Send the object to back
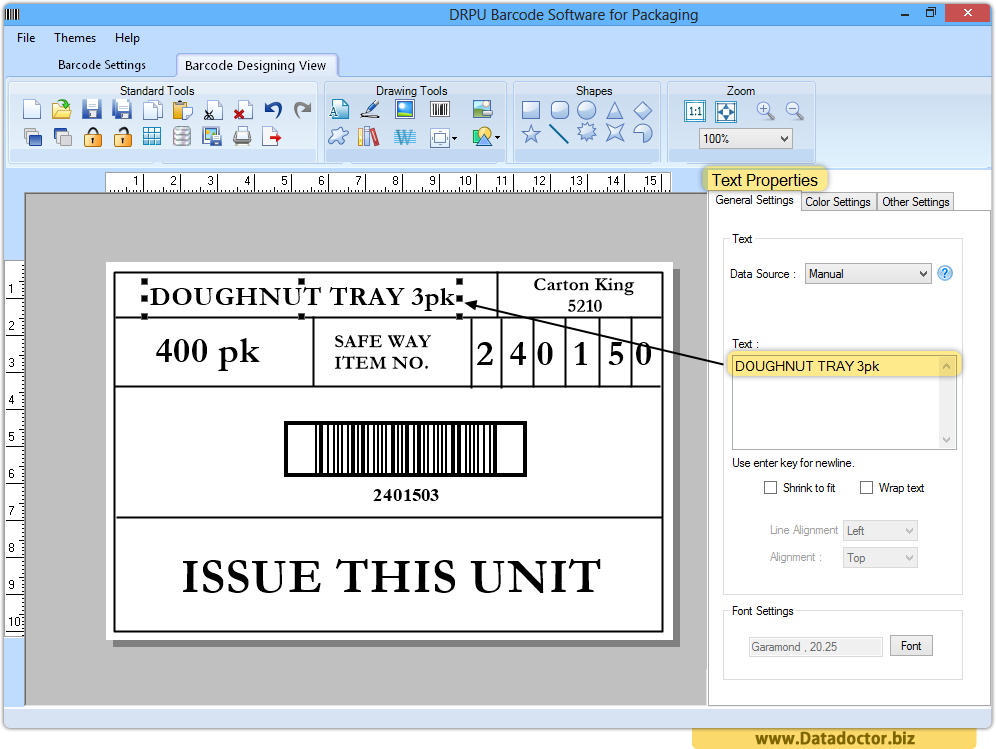Image resolution: width=996 pixels, height=749 pixels. point(62,137)
